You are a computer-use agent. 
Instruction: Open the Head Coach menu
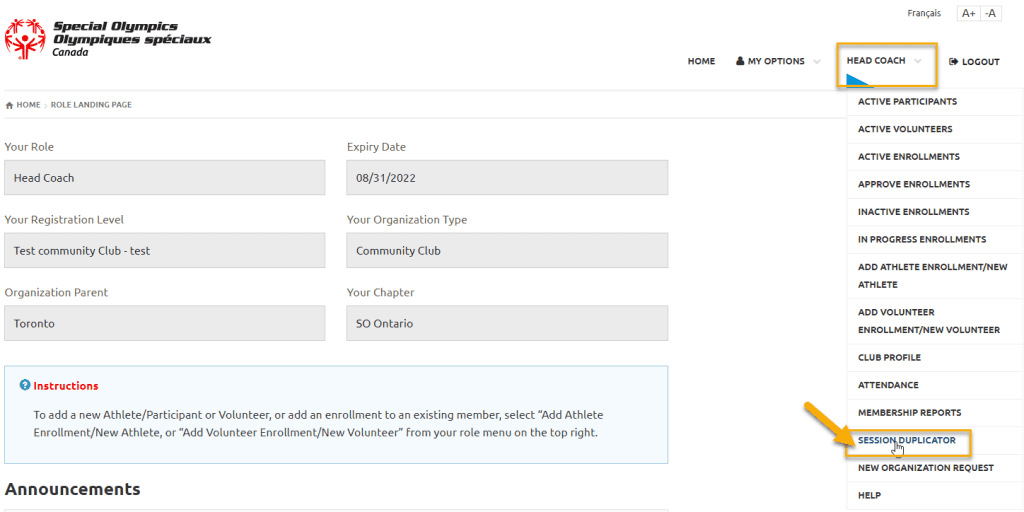coord(876,61)
